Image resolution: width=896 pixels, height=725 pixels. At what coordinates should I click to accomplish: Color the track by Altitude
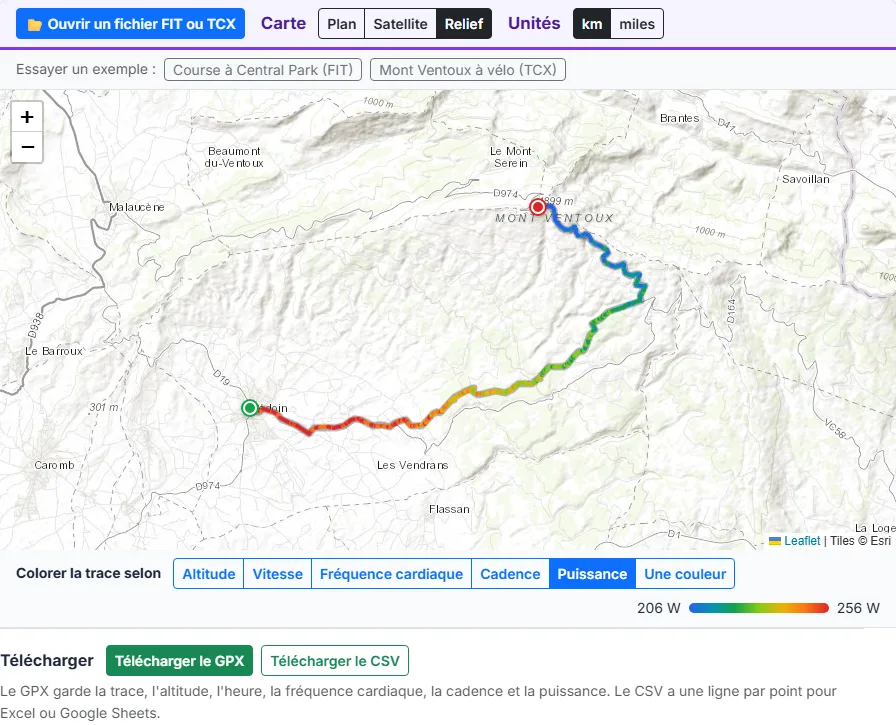coord(209,574)
